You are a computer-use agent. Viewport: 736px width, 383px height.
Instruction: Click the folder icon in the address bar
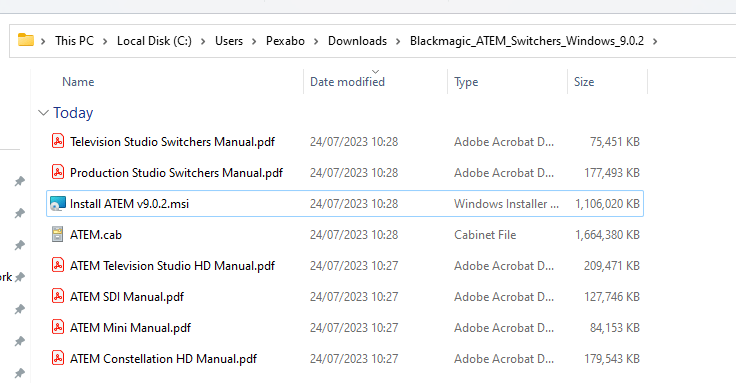point(26,40)
